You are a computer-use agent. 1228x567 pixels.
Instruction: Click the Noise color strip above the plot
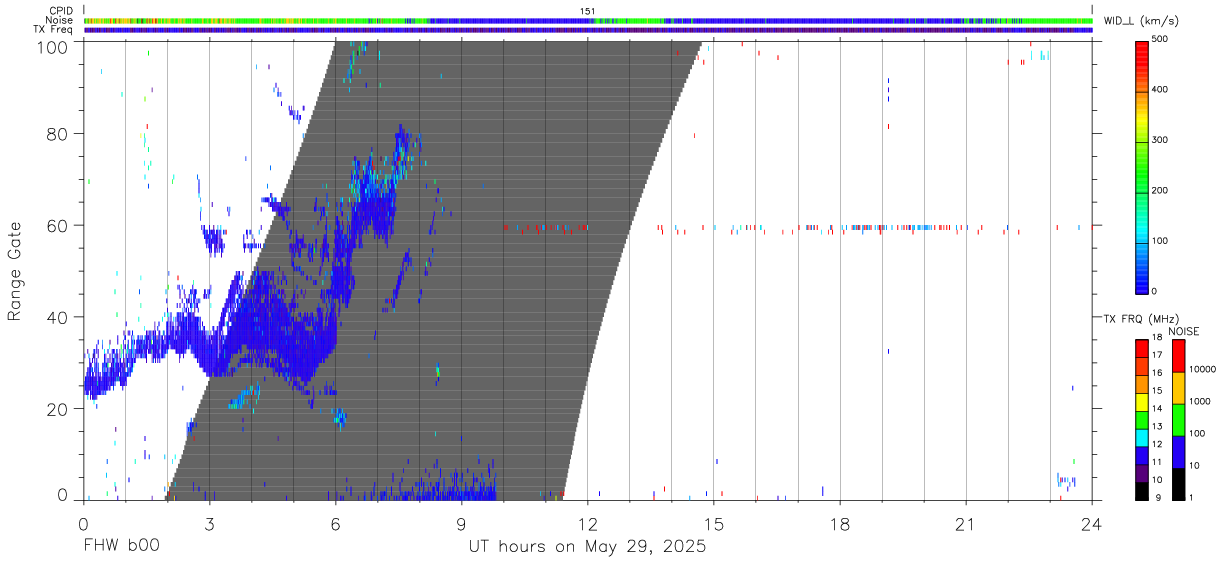point(588,20)
